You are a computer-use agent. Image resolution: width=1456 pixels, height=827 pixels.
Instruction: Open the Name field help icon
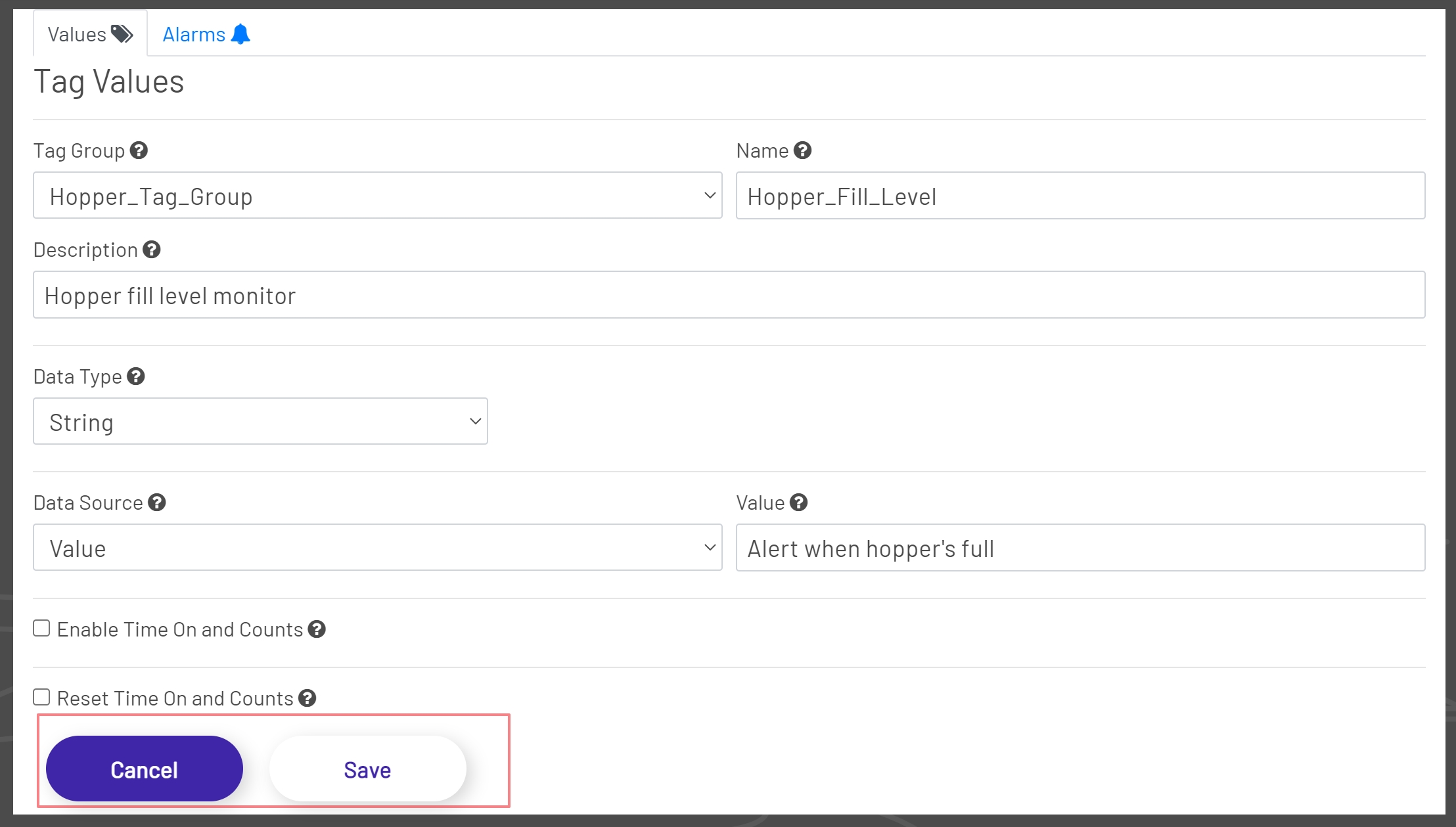(803, 150)
